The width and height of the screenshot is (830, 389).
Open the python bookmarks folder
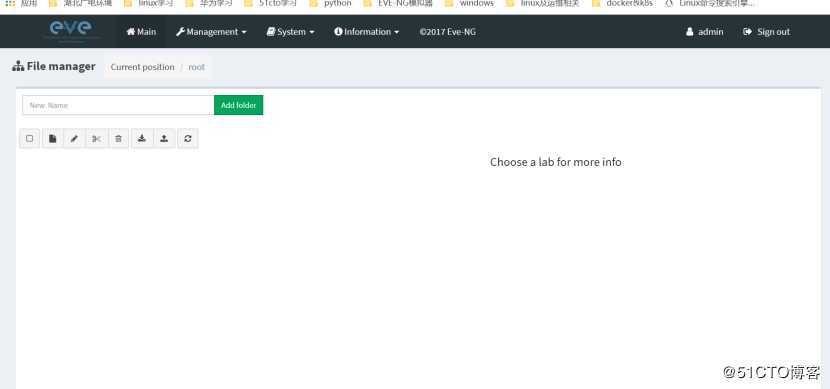(x=331, y=3)
